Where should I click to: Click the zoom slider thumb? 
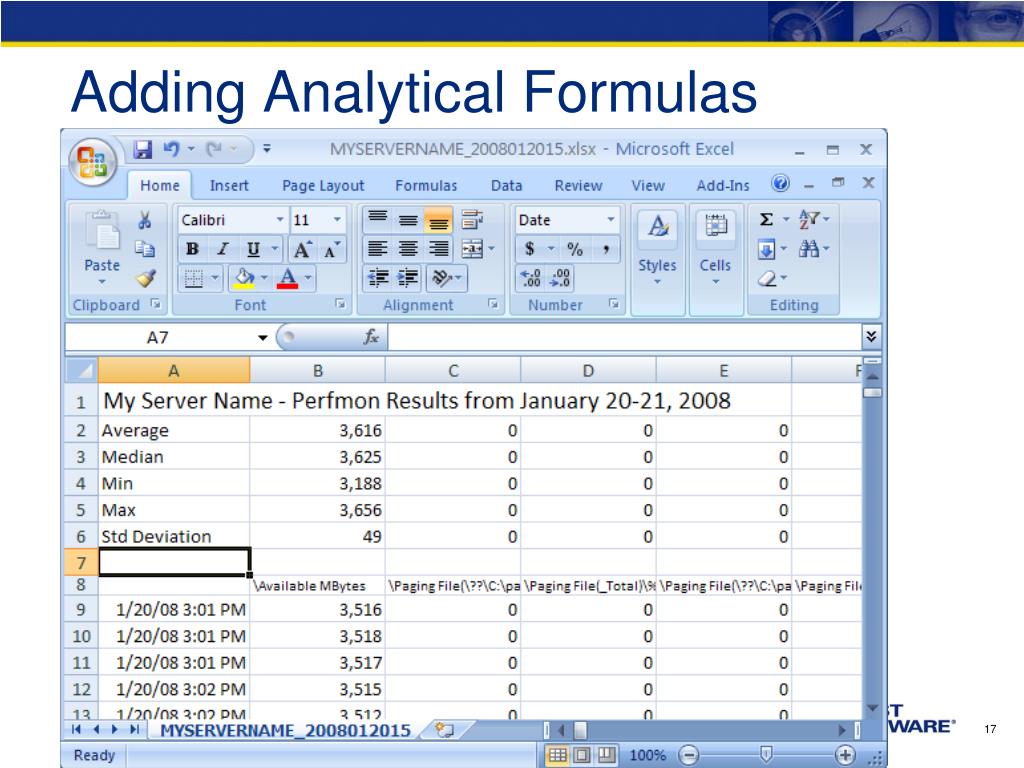[x=766, y=755]
